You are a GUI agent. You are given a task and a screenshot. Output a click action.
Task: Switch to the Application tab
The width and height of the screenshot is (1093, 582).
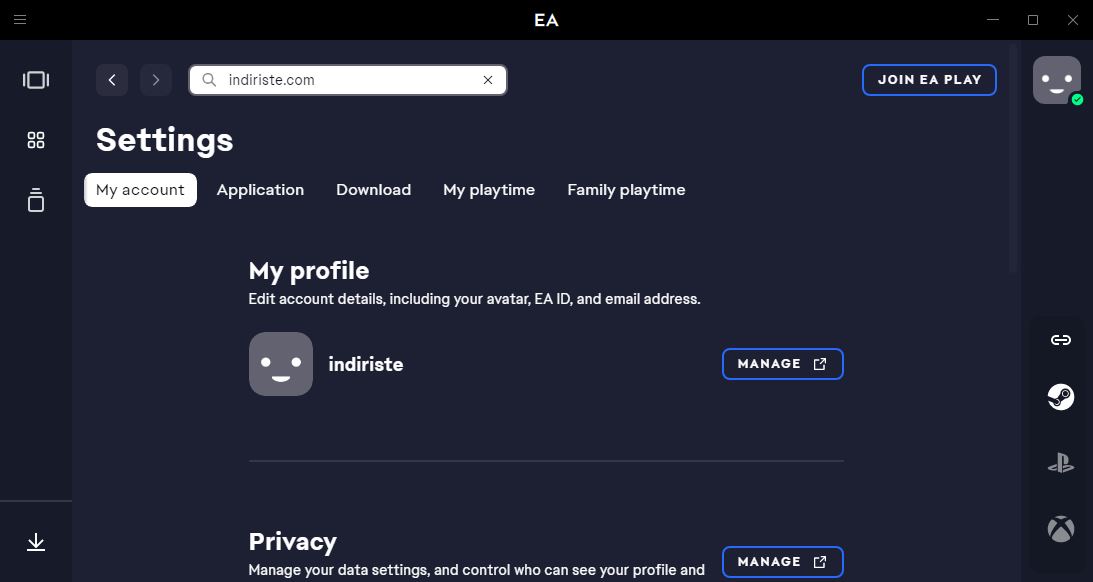click(x=260, y=190)
